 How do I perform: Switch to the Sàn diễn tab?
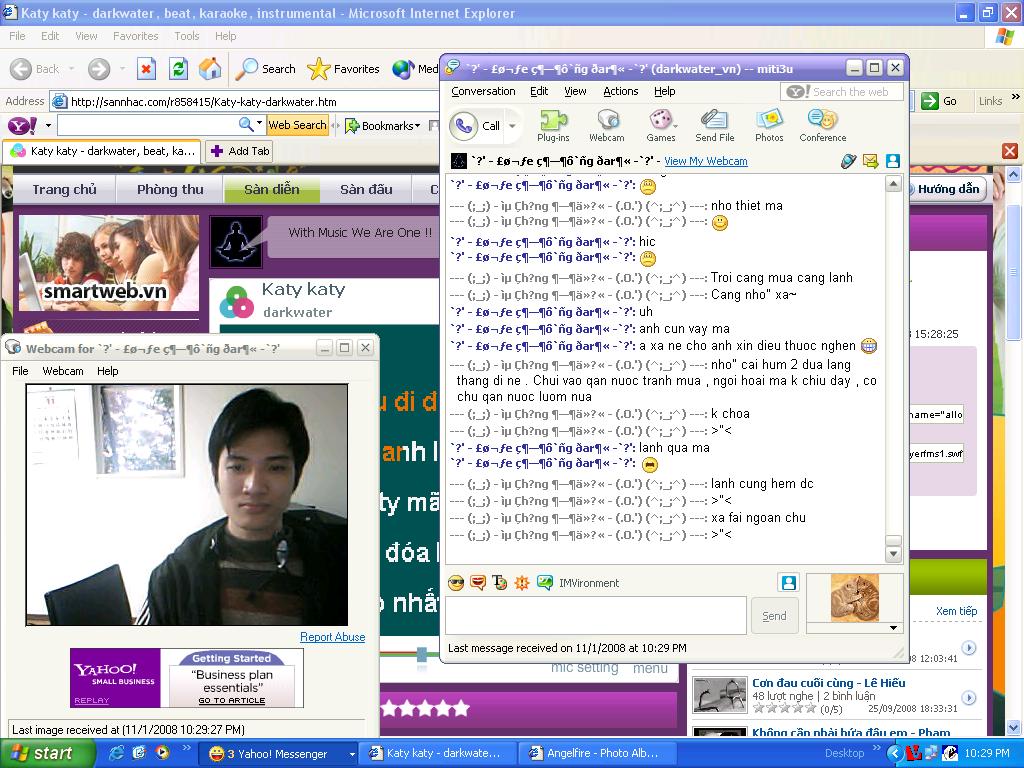click(x=271, y=189)
